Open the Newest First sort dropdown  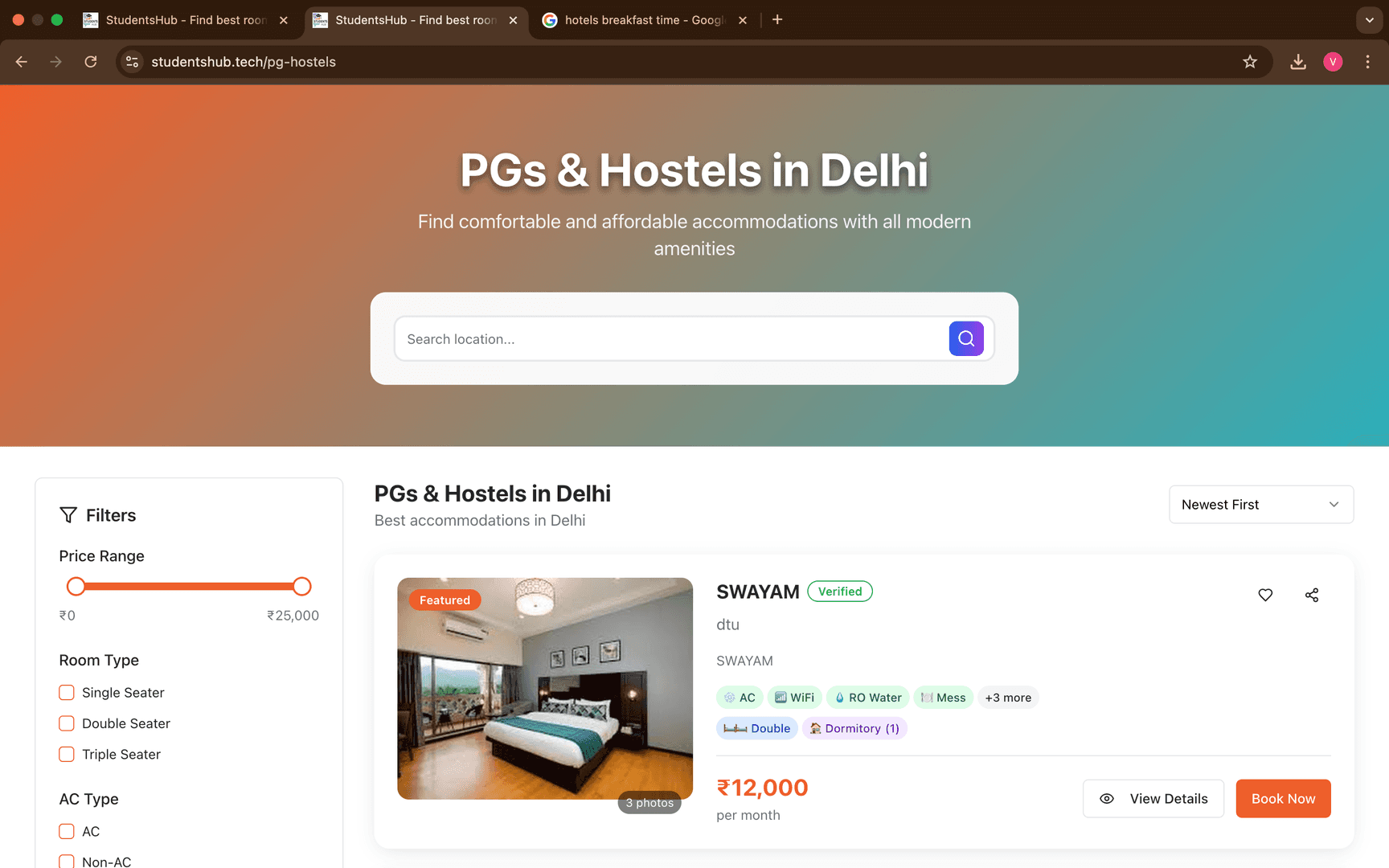[1261, 505]
